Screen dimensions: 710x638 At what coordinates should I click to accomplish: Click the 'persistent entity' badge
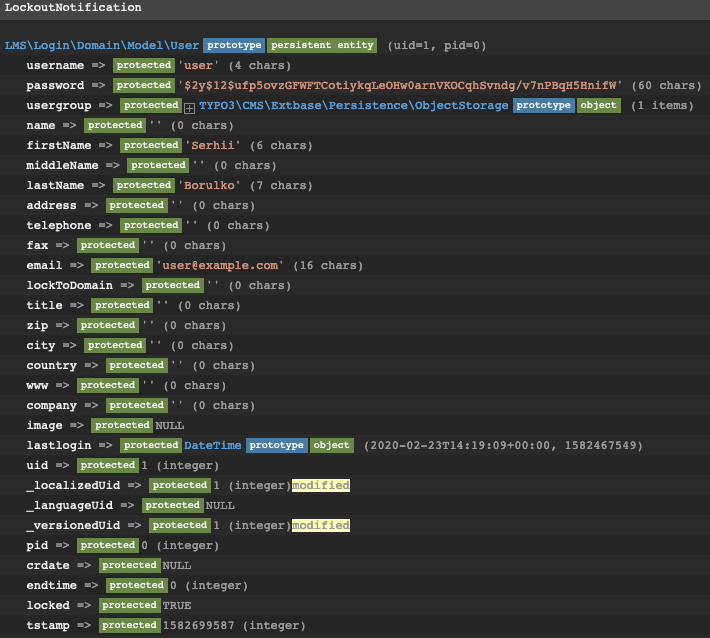click(x=322, y=45)
